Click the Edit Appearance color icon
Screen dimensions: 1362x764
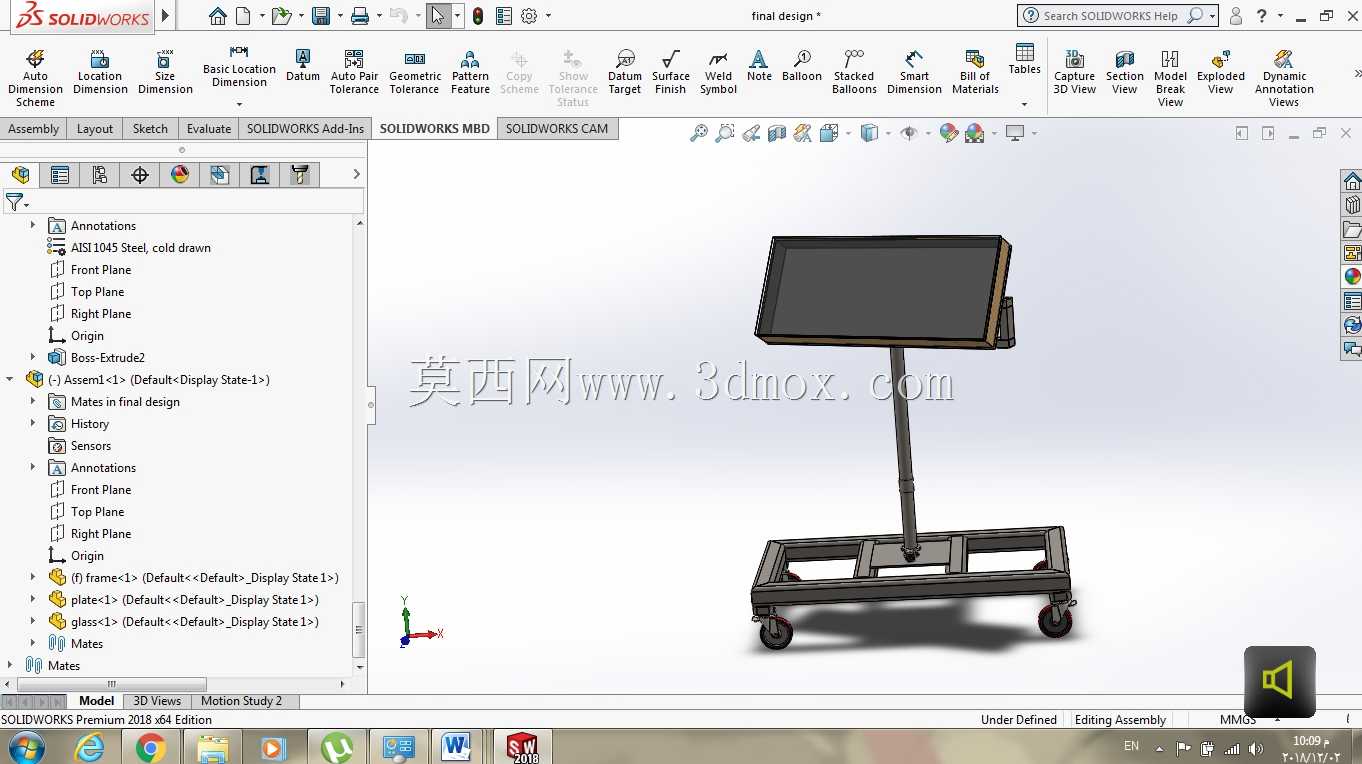tap(949, 133)
